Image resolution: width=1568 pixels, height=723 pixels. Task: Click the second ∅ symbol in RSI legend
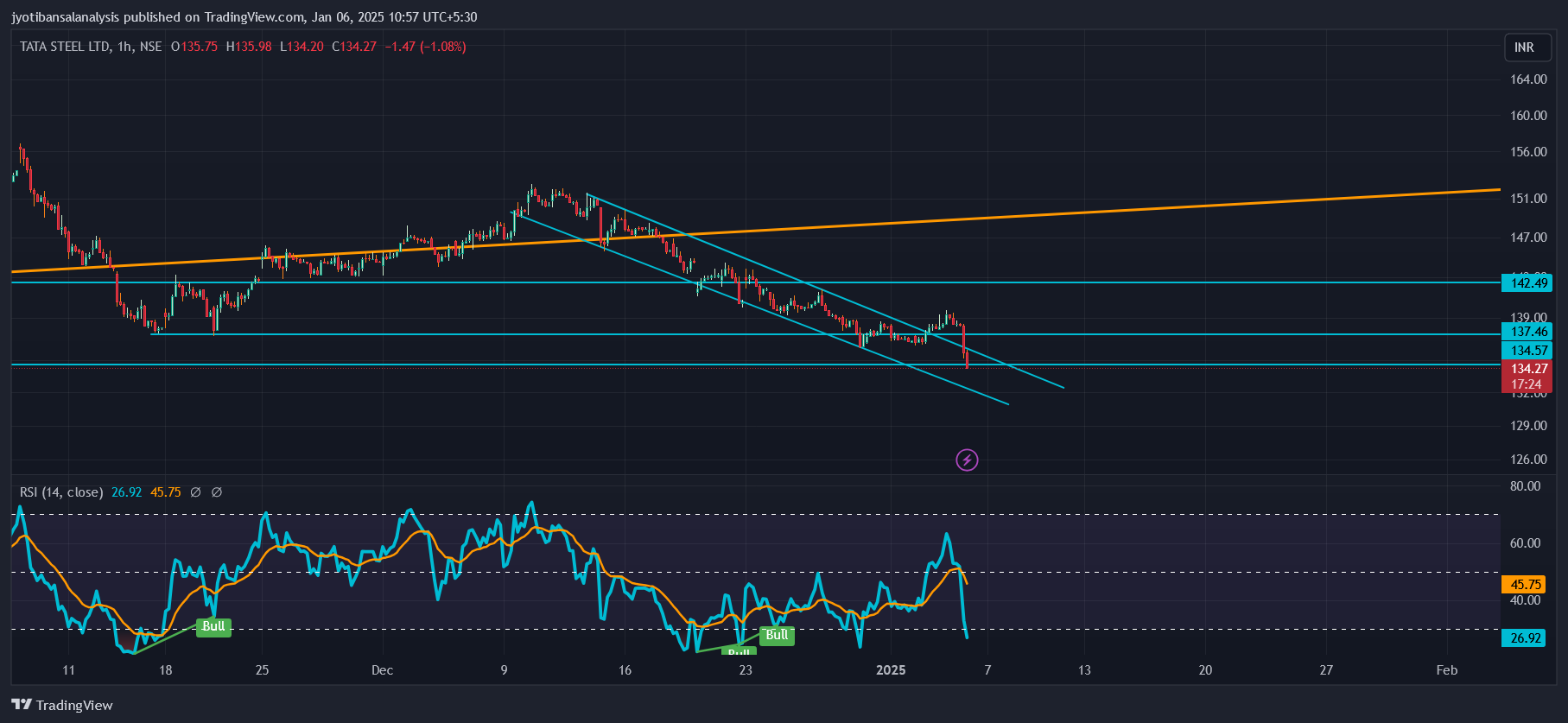pos(217,492)
